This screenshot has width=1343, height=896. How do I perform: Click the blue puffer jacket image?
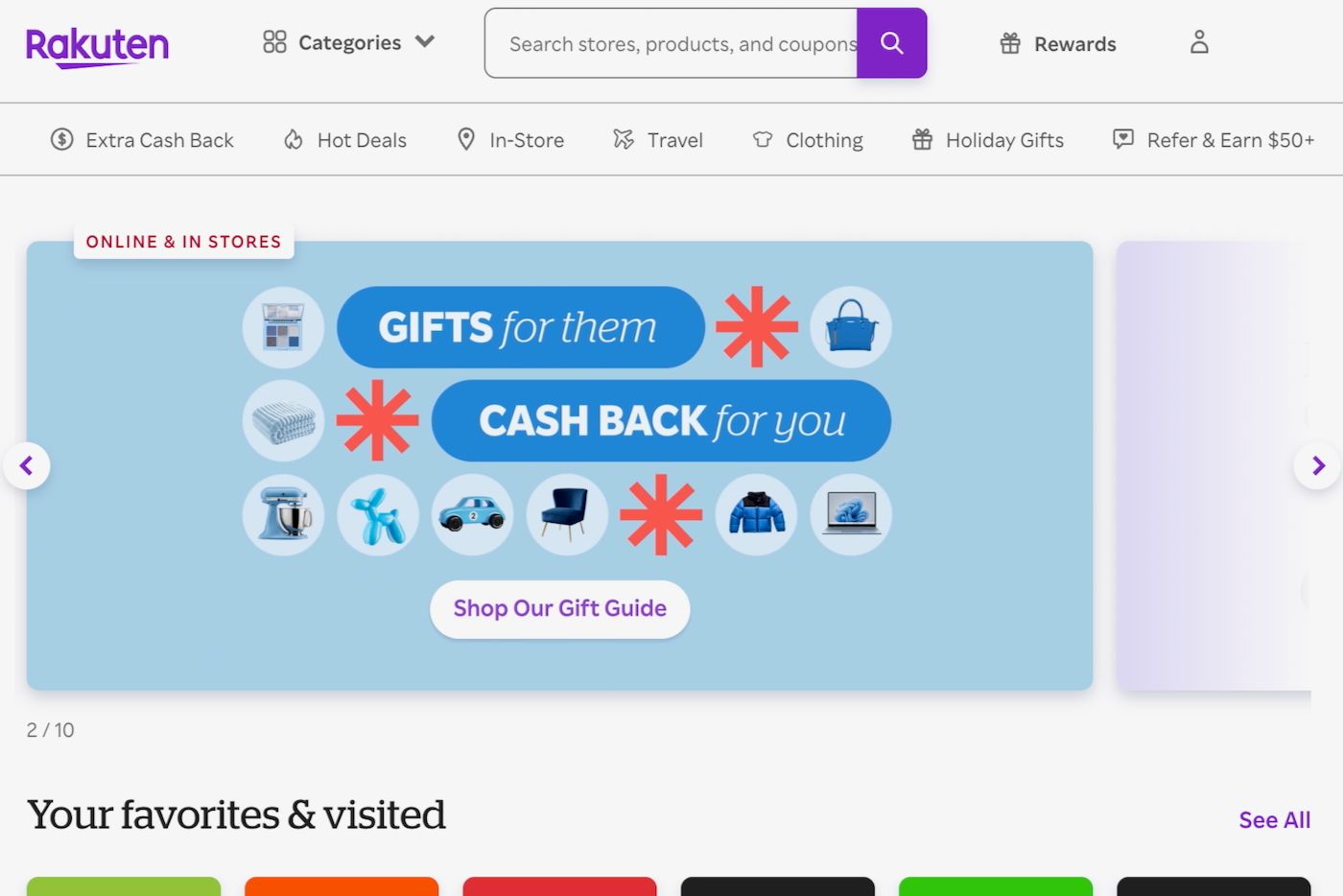(x=756, y=514)
